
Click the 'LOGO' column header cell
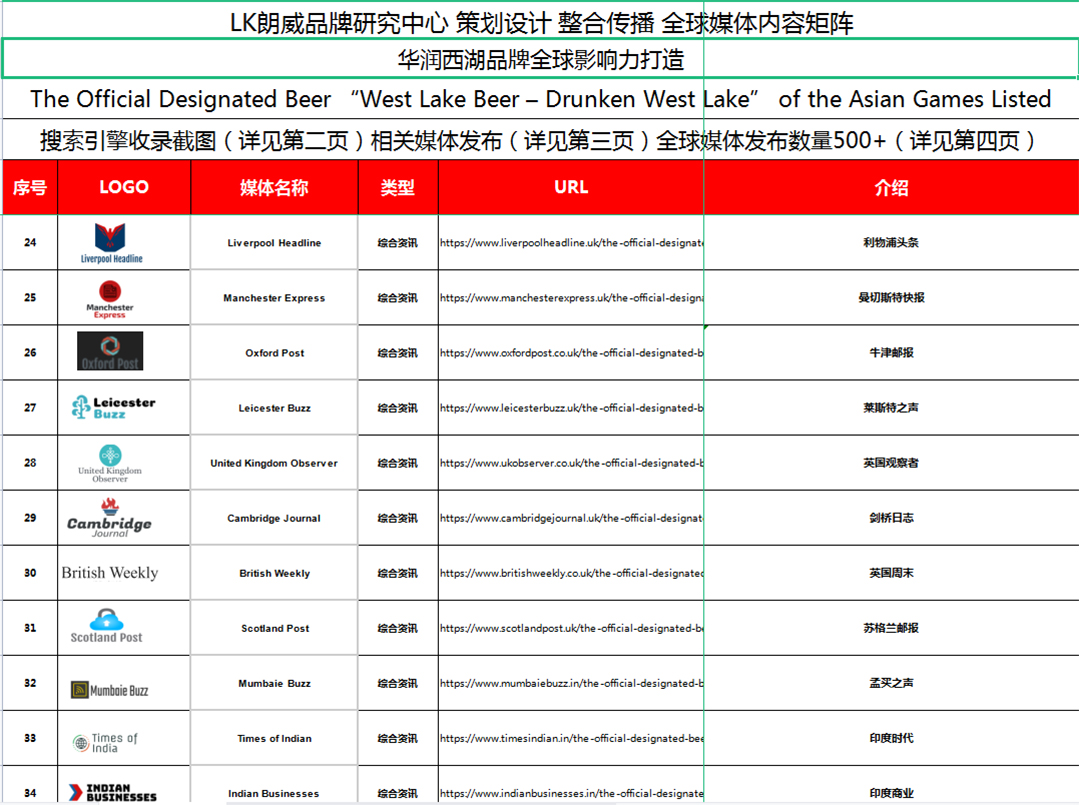click(124, 187)
